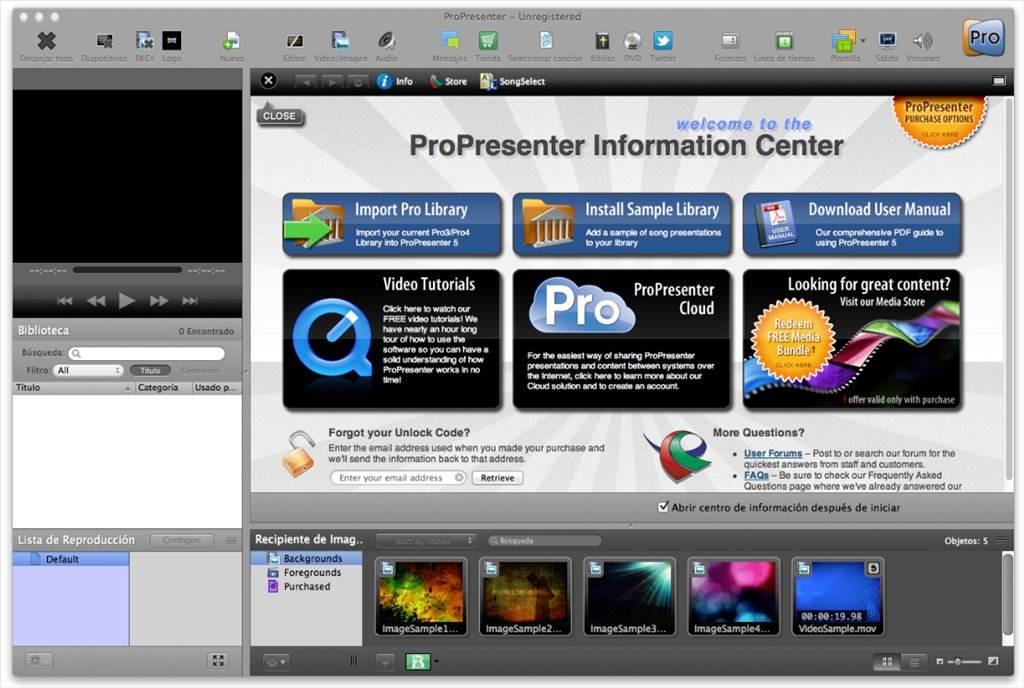
Task: Toggle the Salida output icon
Action: (x=887, y=41)
